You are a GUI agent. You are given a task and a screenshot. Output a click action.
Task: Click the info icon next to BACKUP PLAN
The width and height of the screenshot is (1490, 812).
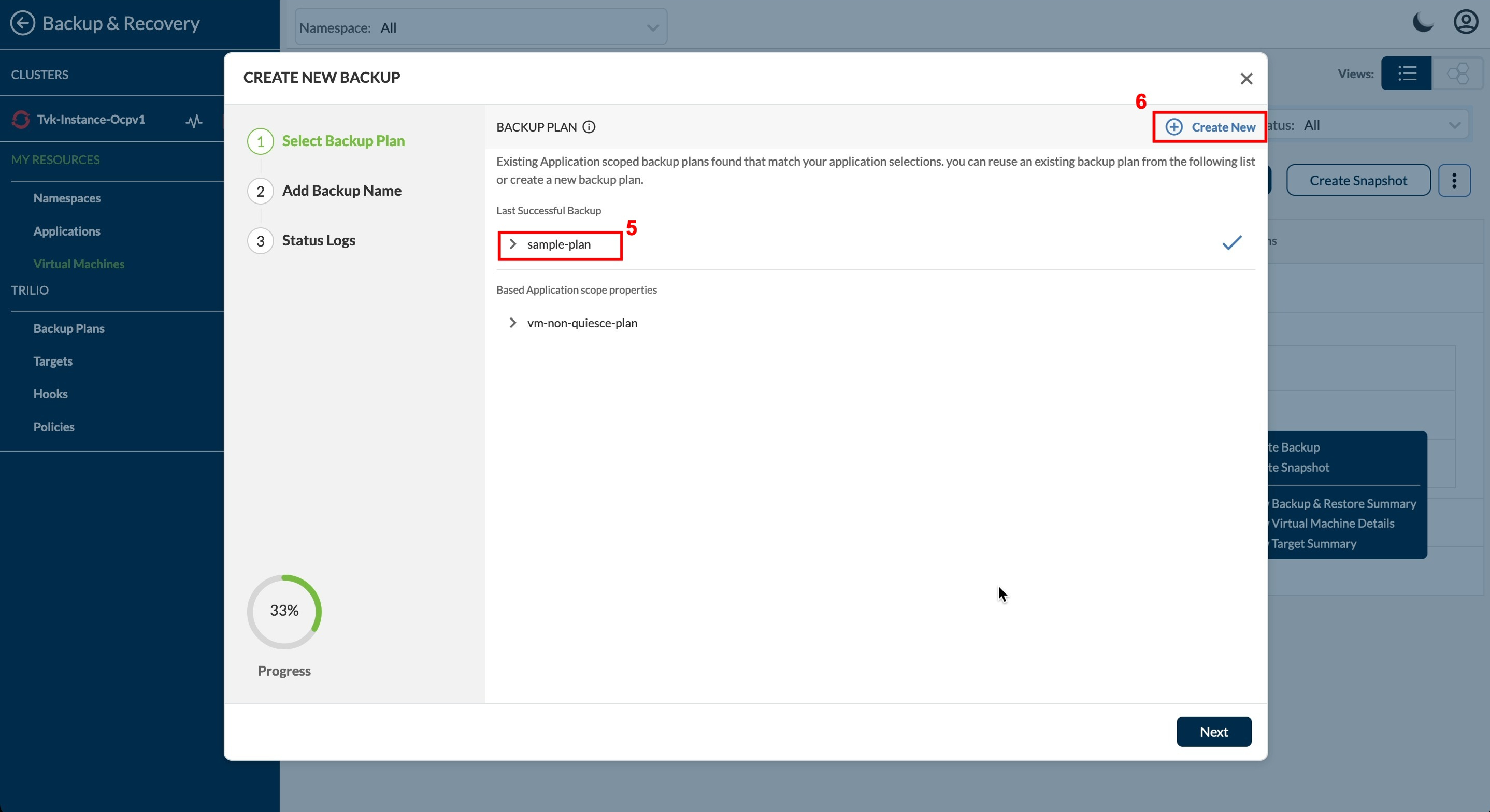(589, 127)
